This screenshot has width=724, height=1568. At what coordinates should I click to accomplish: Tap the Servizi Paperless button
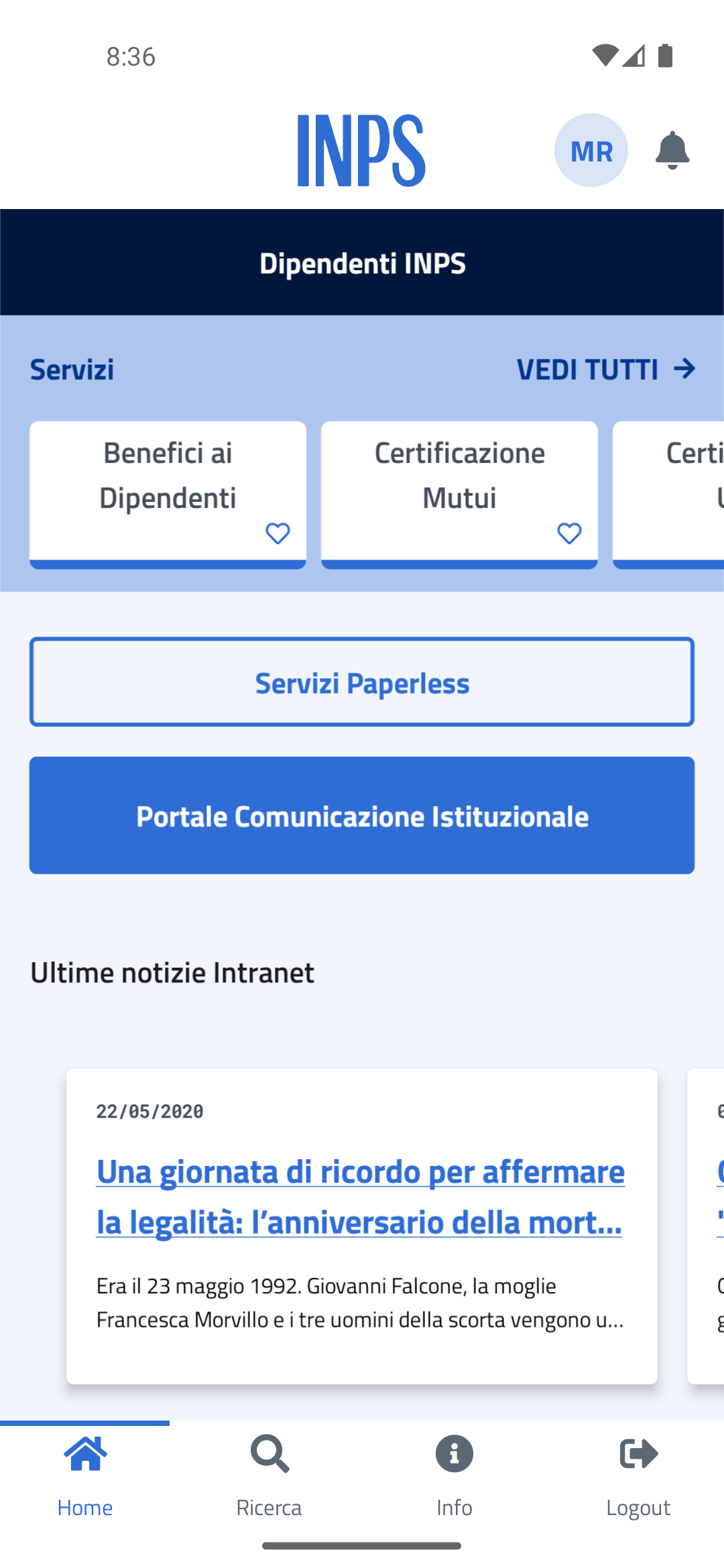362,682
